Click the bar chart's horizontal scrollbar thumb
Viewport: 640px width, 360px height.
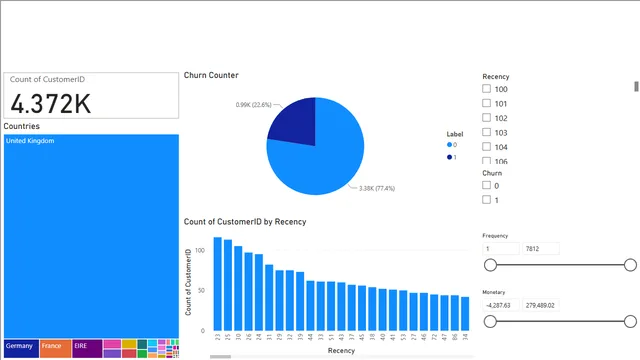pos(220,357)
